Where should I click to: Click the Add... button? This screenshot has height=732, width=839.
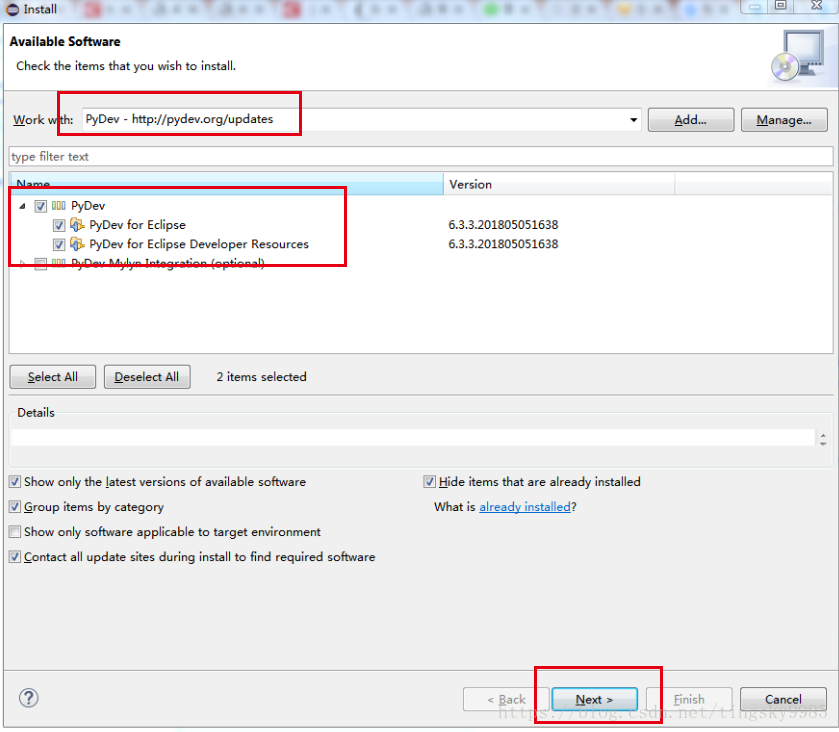pyautogui.click(x=691, y=120)
